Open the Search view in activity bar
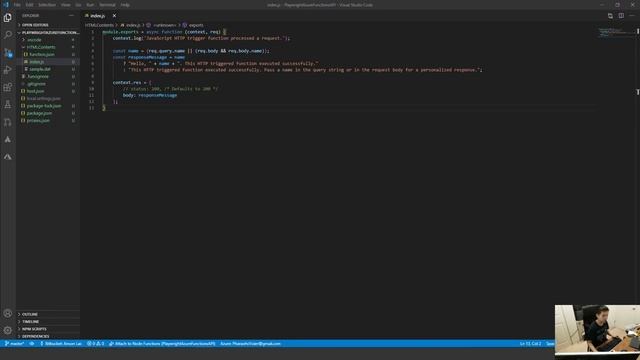The image size is (640, 360). 8,35
